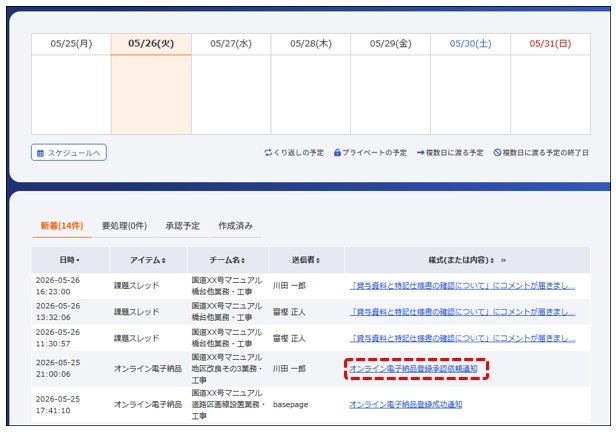The image size is (616, 432).
Task: Click the 複数日に渡る予定 legend label
Action: (455, 152)
